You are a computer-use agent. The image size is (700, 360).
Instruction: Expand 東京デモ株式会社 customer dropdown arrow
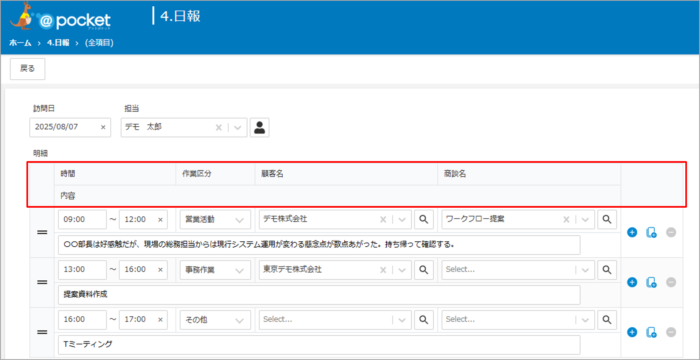(402, 269)
